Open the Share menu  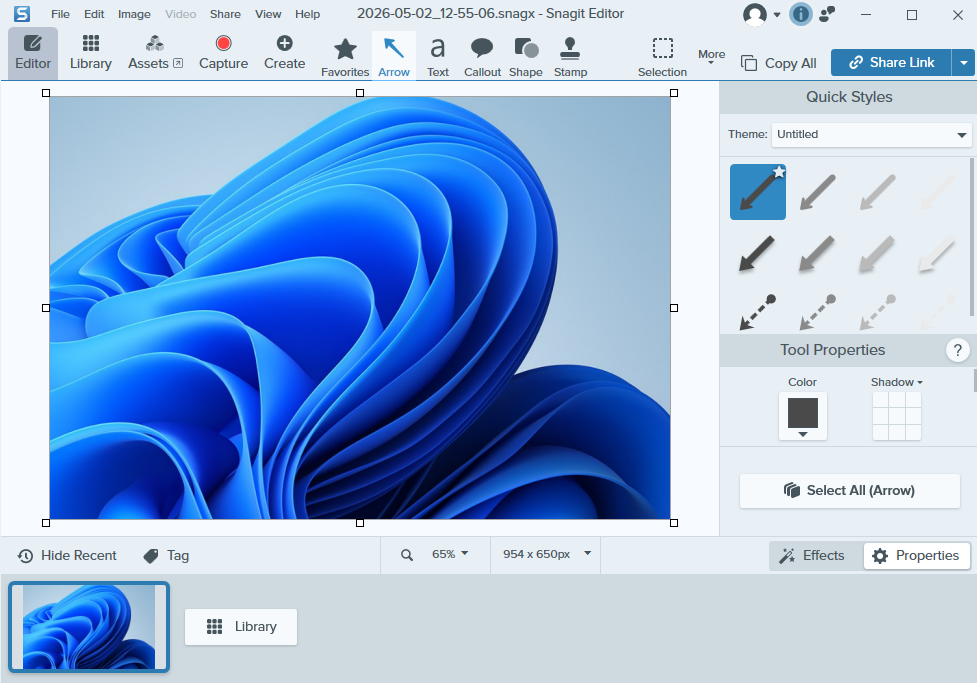[x=225, y=14]
